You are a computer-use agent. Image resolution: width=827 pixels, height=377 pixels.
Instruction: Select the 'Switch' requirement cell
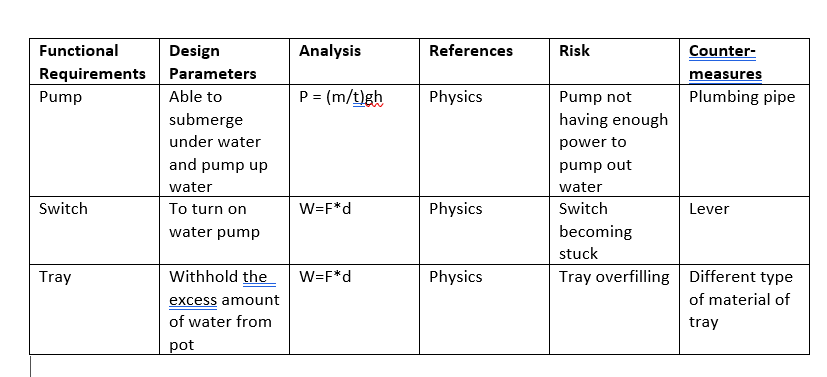94,231
